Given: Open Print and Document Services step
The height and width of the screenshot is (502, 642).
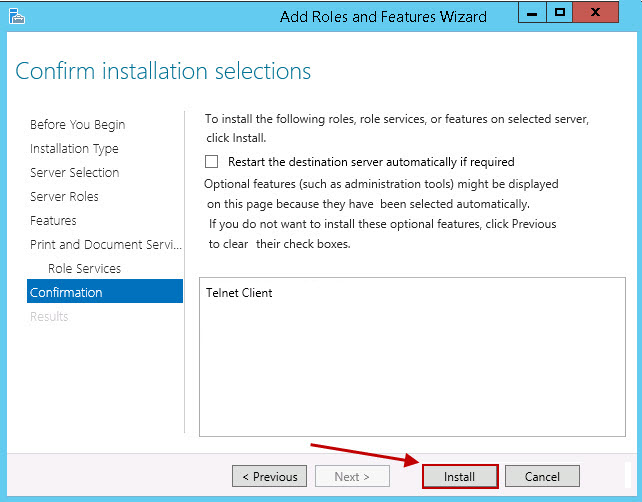Looking at the screenshot, I should click(105, 245).
